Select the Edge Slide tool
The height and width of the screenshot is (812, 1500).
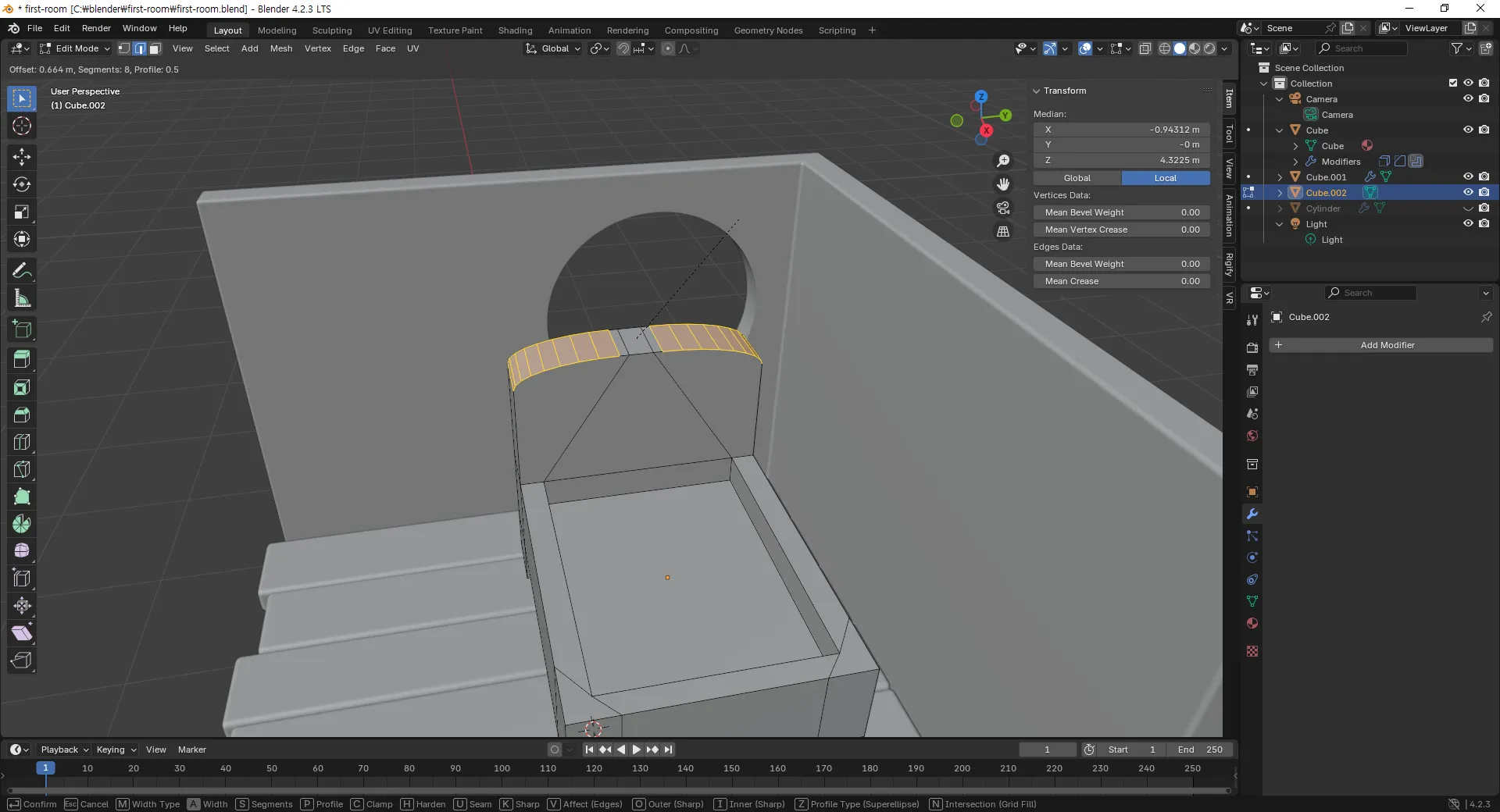(22, 579)
